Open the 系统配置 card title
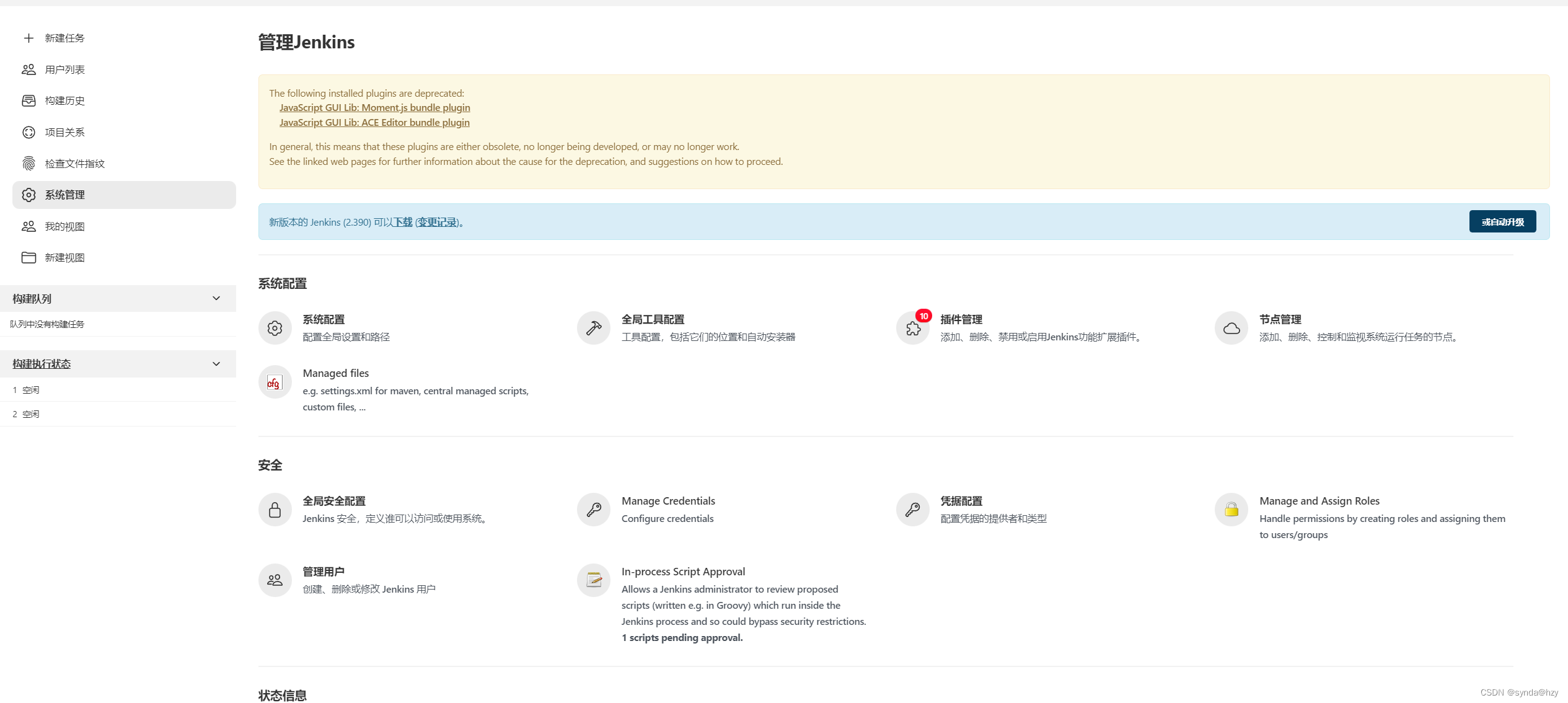1568x703 pixels. pos(324,319)
